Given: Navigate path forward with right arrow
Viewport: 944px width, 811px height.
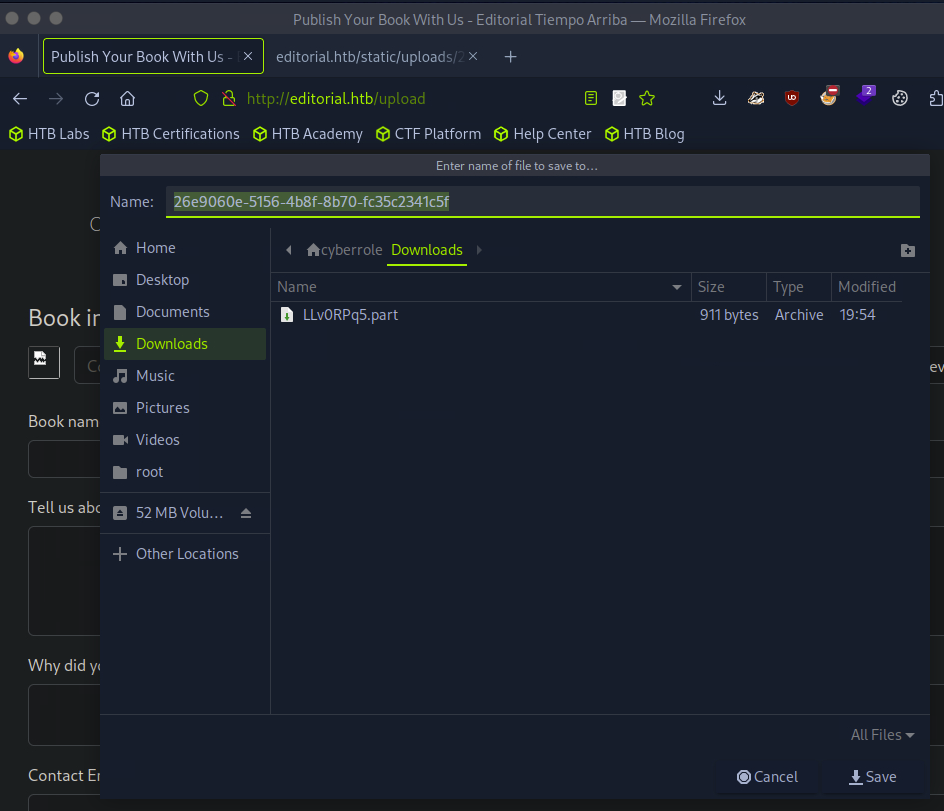Looking at the screenshot, I should (479, 250).
